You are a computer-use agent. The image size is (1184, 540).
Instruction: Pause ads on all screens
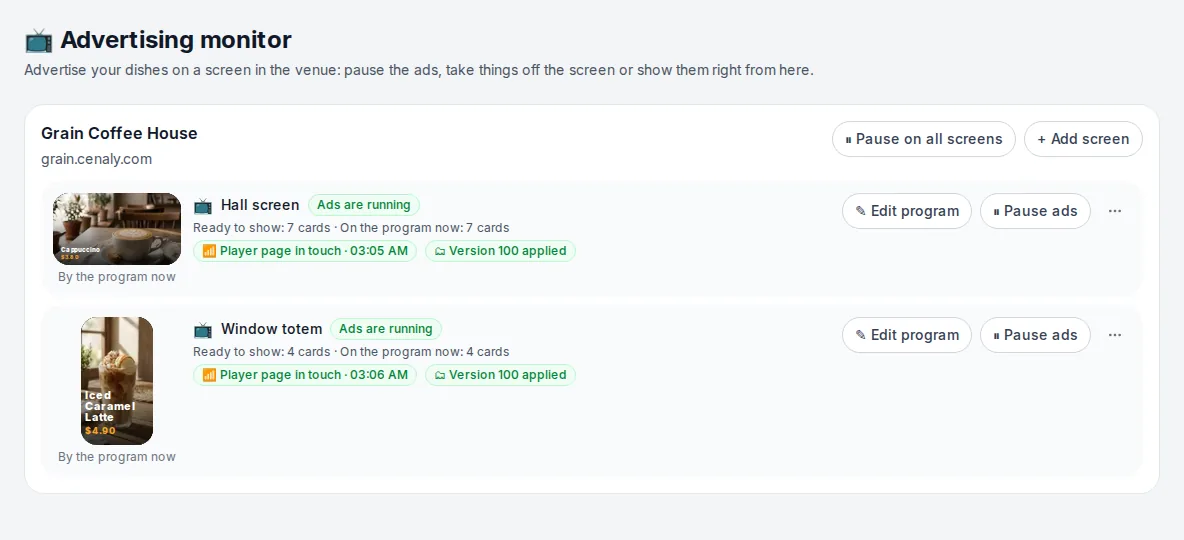click(x=923, y=139)
